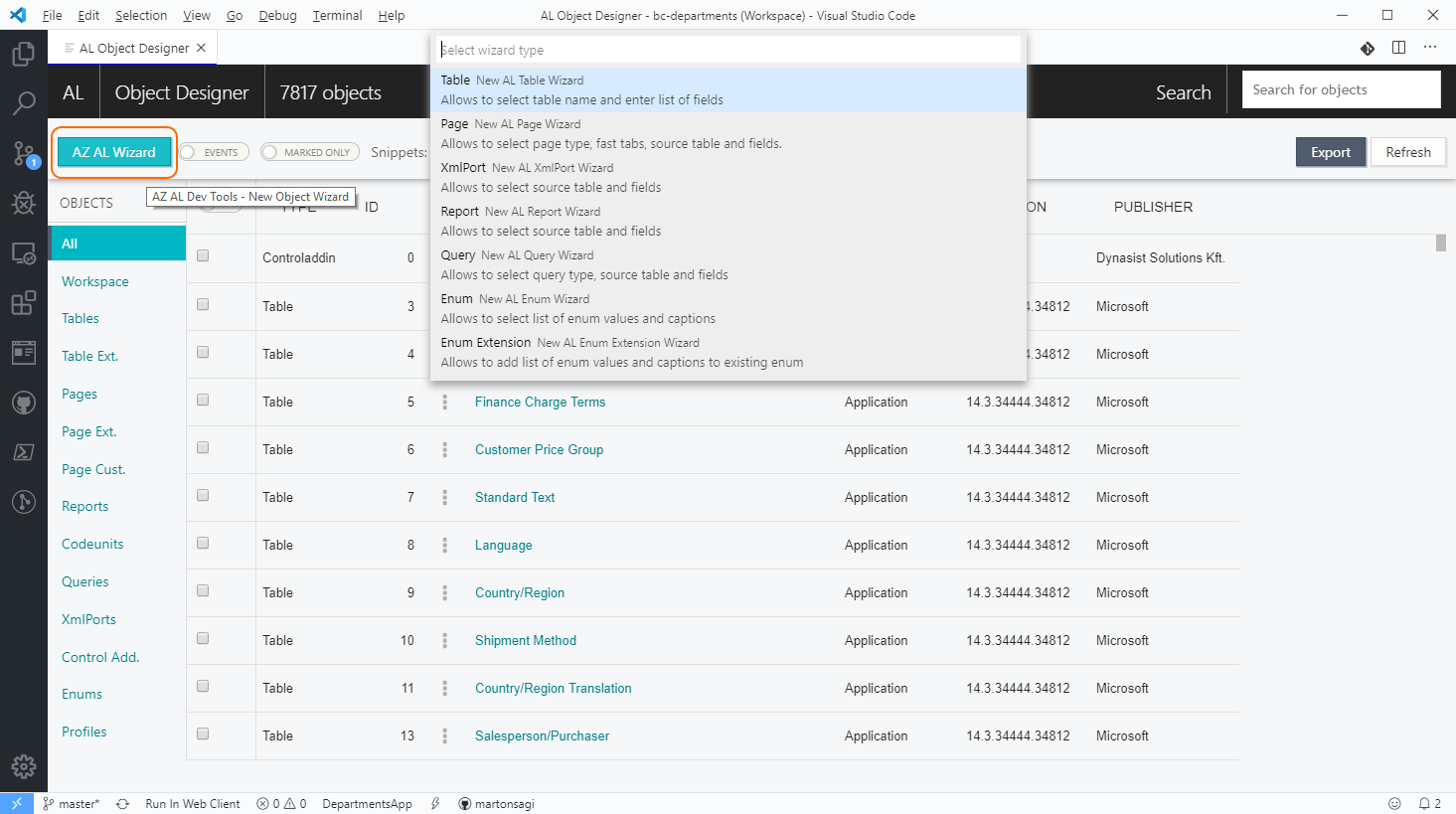Open notifications bell in status bar
Image resolution: width=1456 pixels, height=814 pixels.
pos(1429,803)
